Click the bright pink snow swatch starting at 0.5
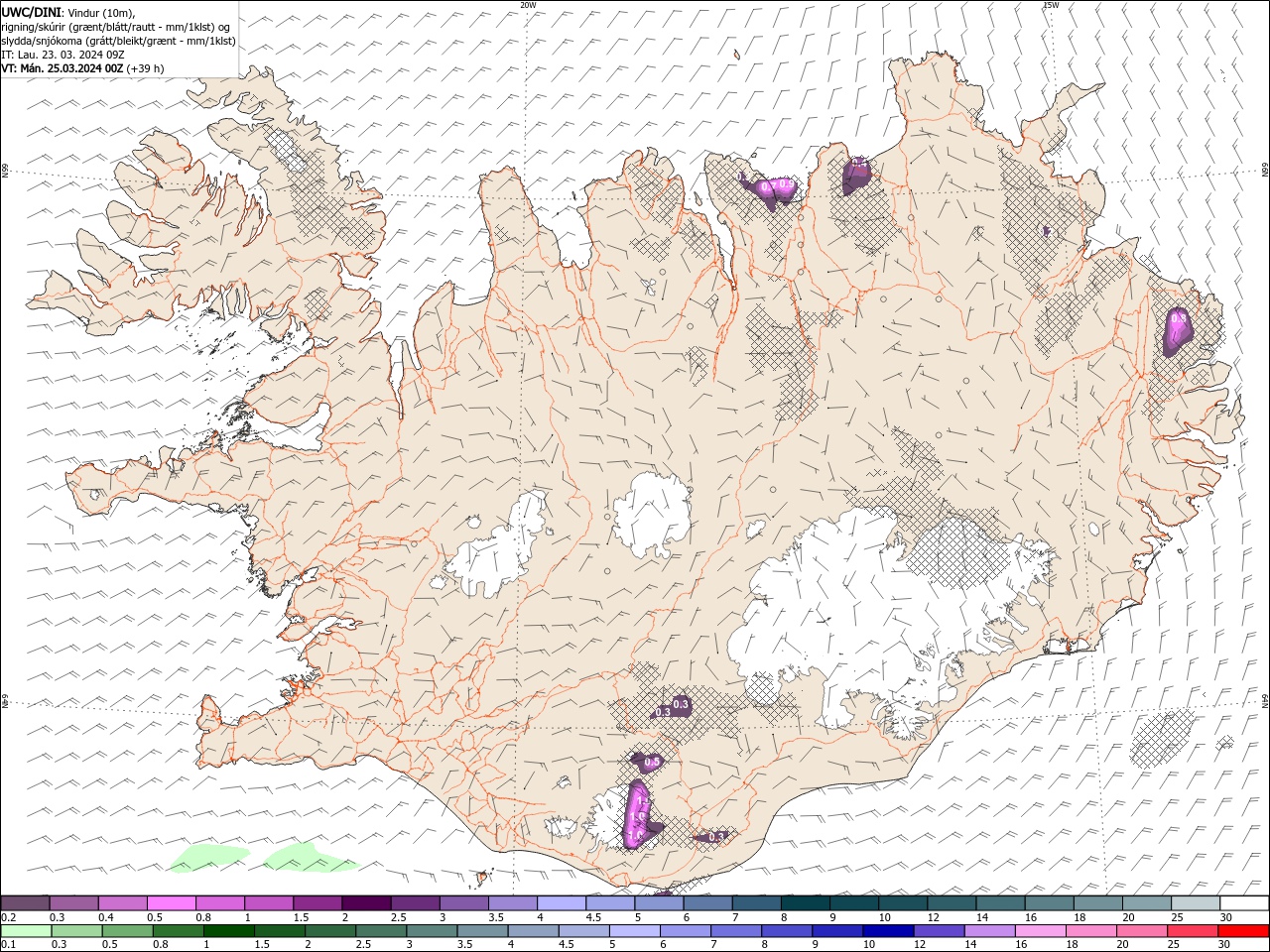The width and height of the screenshot is (1270, 952). 171,903
